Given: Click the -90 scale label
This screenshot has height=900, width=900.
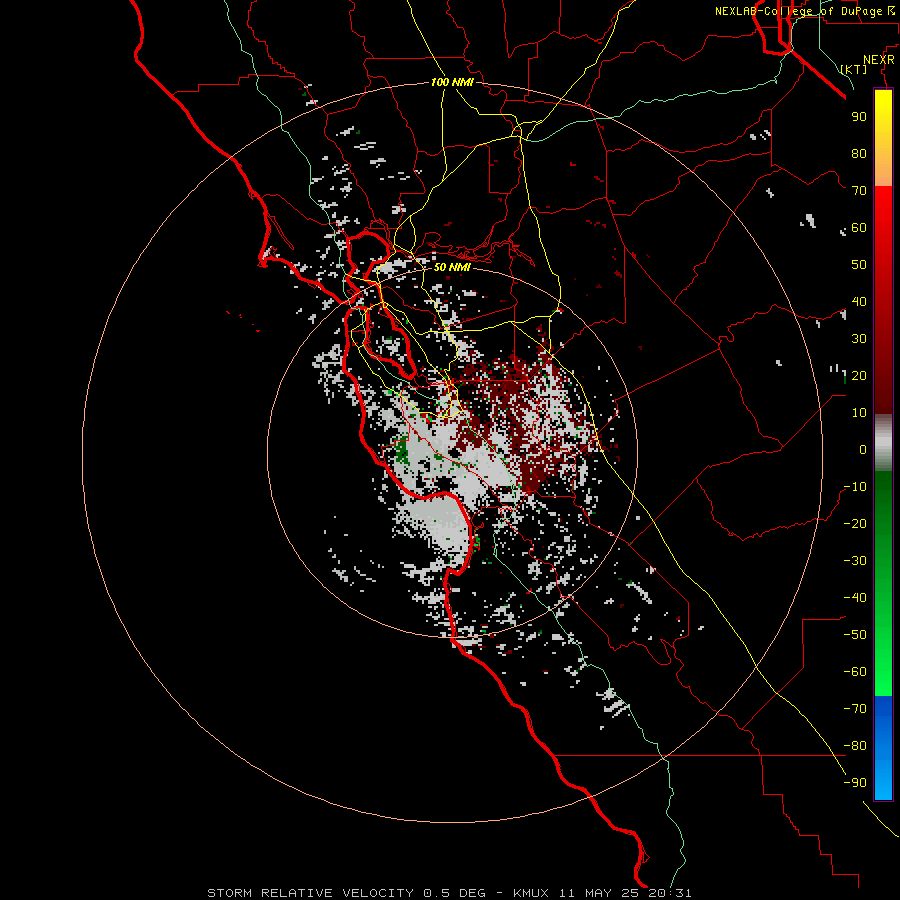Looking at the screenshot, I should tap(855, 783).
